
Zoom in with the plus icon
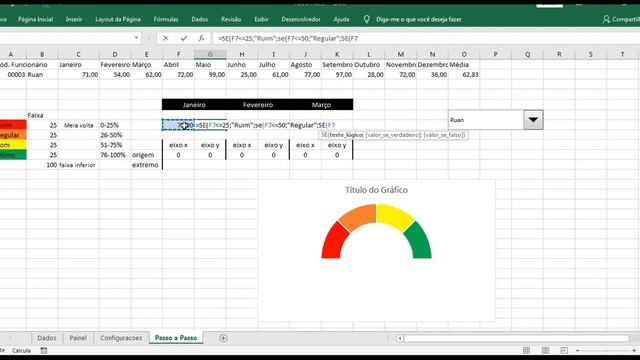[x=634, y=350]
